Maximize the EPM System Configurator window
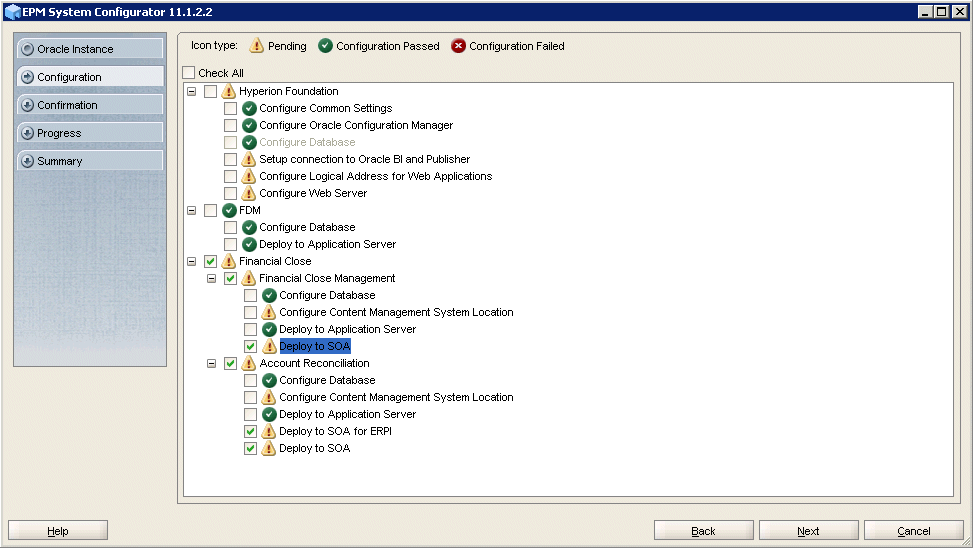This screenshot has width=973, height=548. pos(942,12)
